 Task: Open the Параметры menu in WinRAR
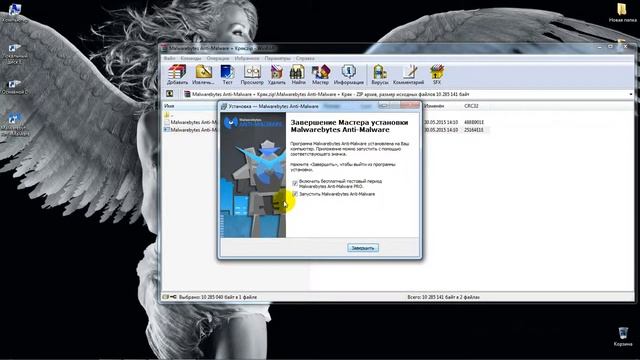[x=278, y=58]
